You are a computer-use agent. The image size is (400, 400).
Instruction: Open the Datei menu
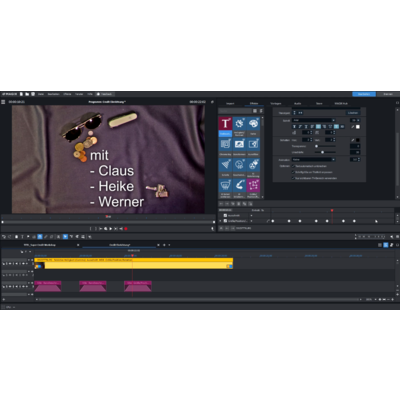coord(41,94)
